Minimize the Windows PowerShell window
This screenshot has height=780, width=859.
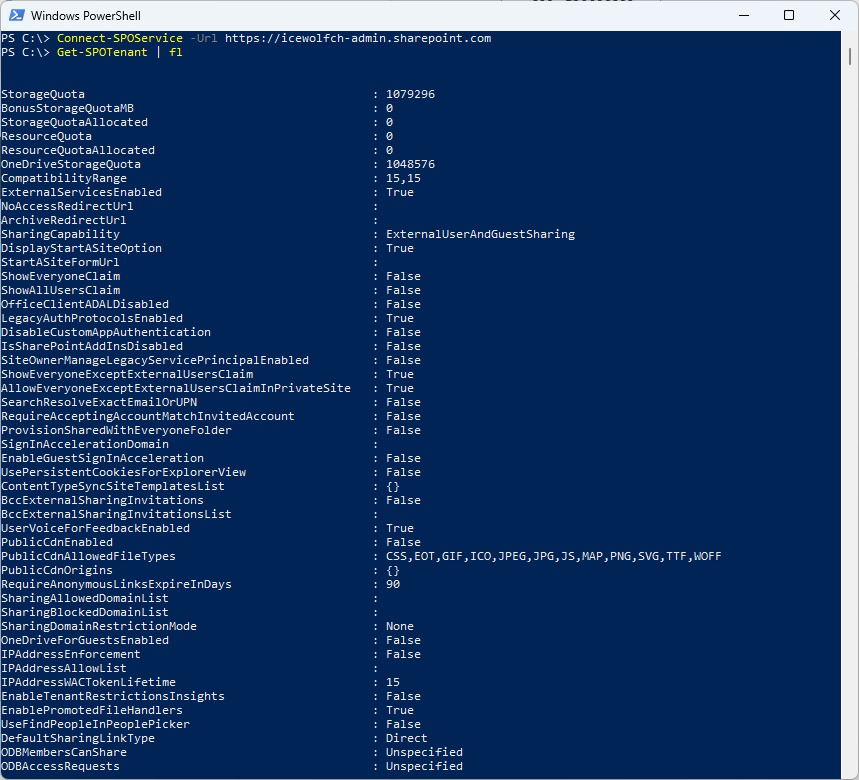(743, 15)
